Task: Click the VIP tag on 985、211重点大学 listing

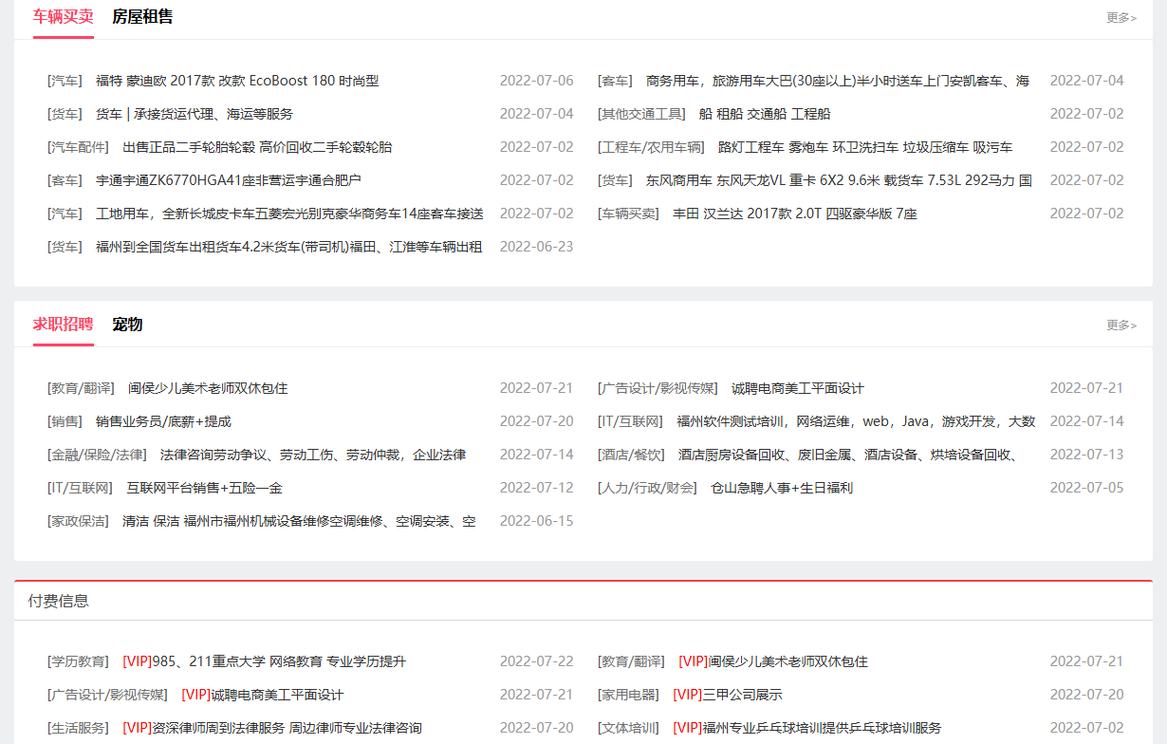Action: [x=137, y=661]
